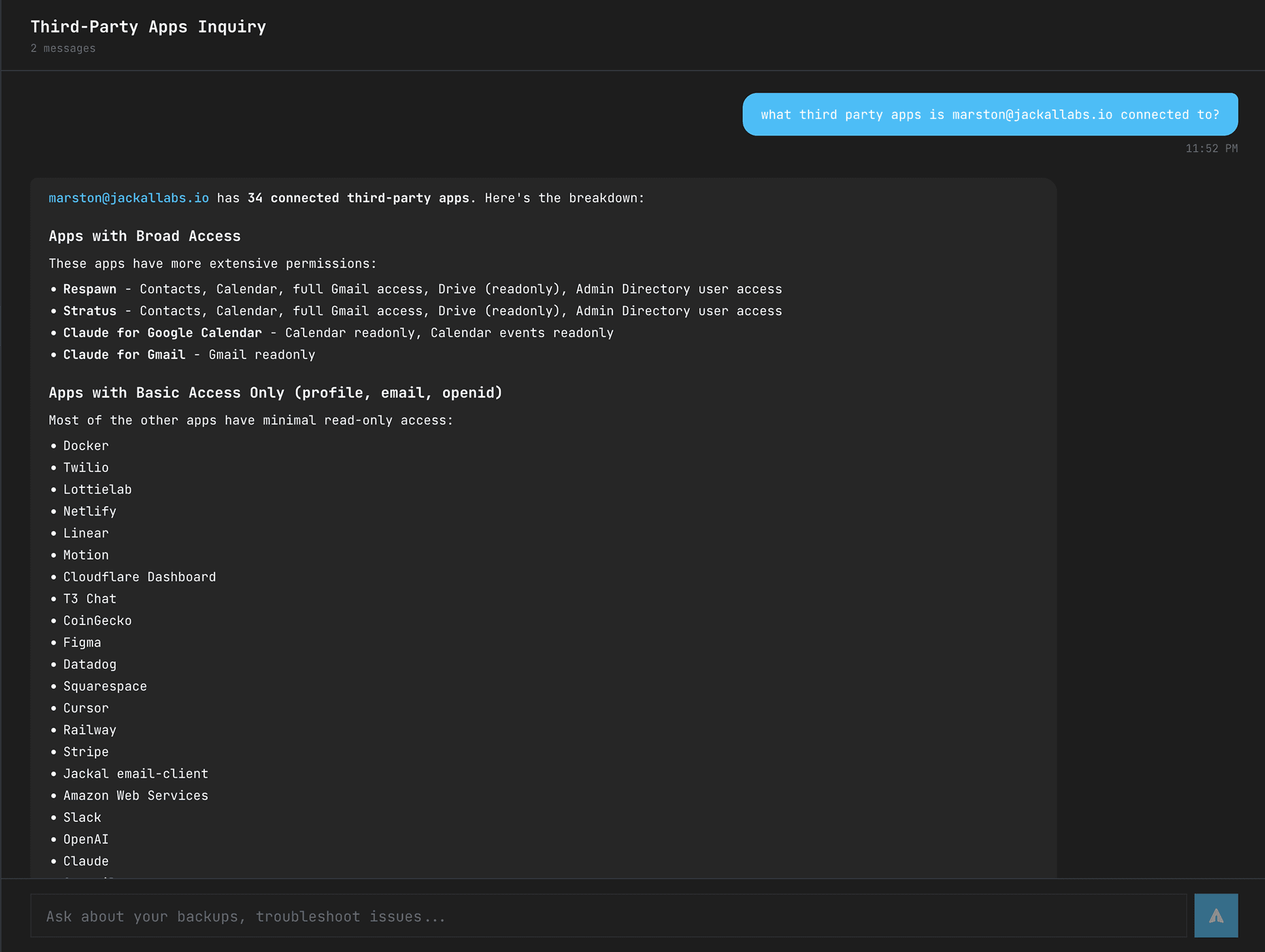1265x952 pixels.
Task: Click the 'Apps with Broad Access' heading
Action: click(x=145, y=236)
